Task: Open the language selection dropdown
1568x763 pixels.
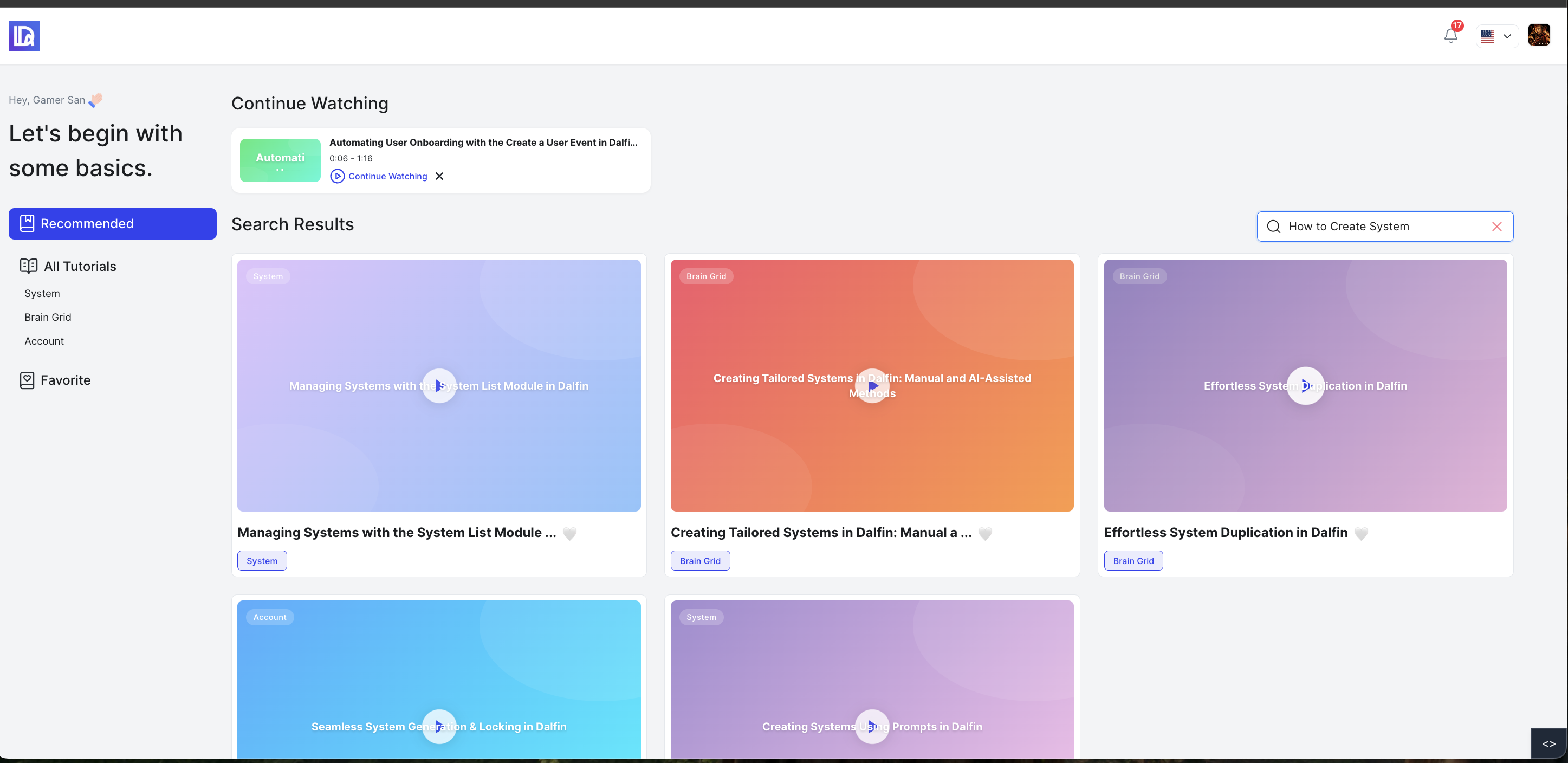Action: click(1498, 36)
